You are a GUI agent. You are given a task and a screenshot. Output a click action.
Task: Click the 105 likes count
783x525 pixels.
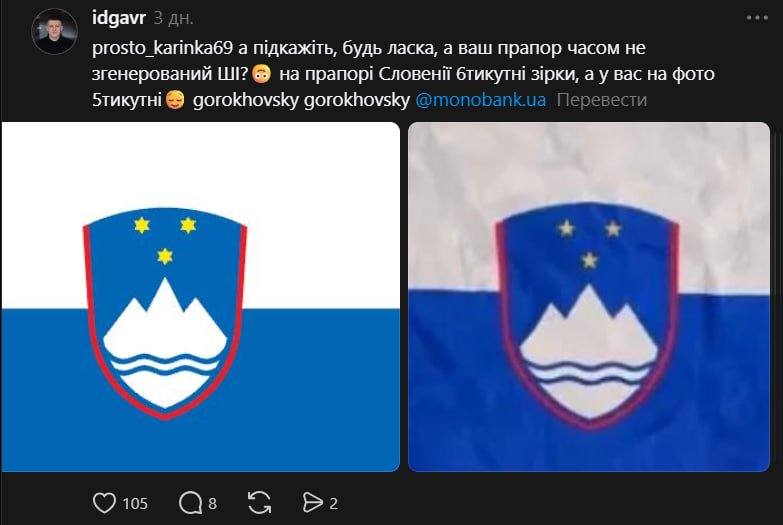coord(135,503)
